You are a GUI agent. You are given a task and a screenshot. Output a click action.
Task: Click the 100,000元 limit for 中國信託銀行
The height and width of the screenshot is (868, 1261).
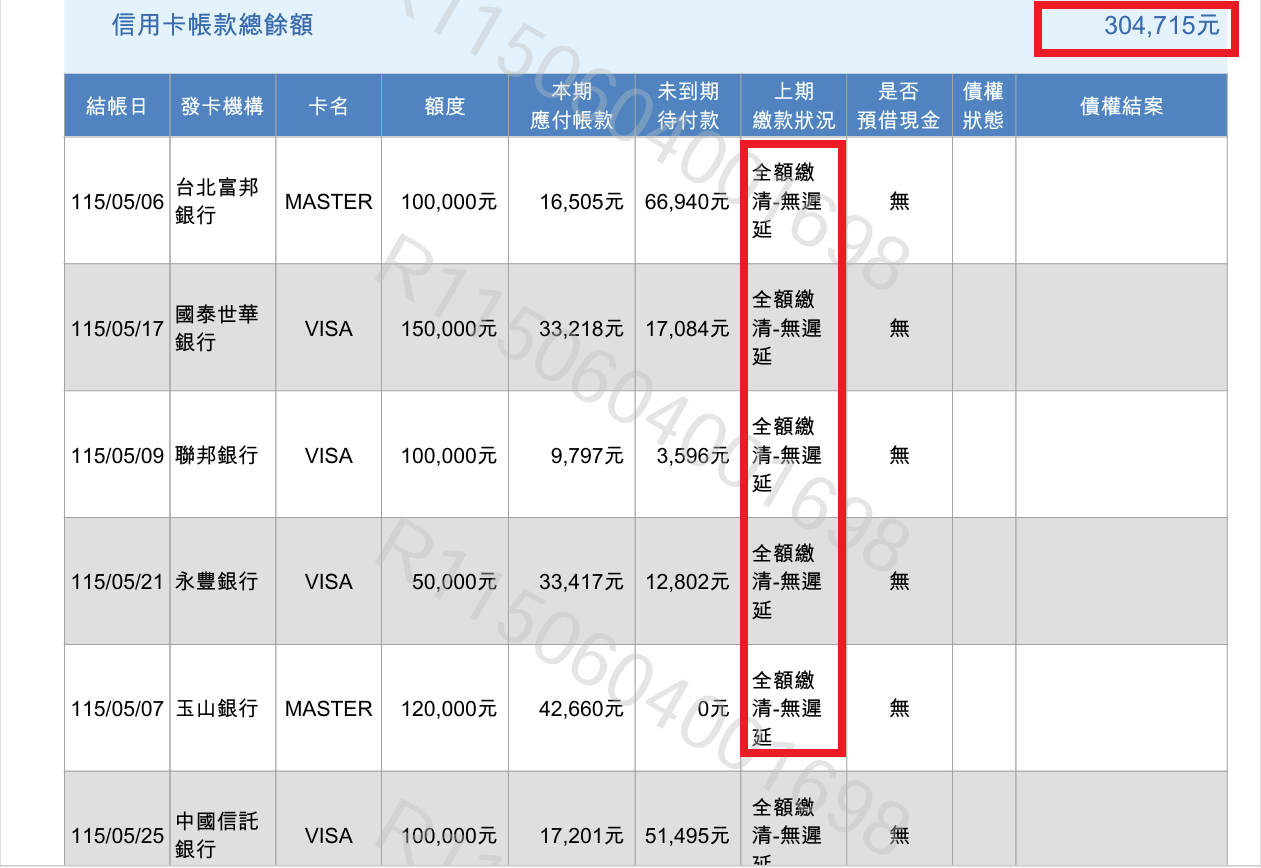[x=449, y=835]
